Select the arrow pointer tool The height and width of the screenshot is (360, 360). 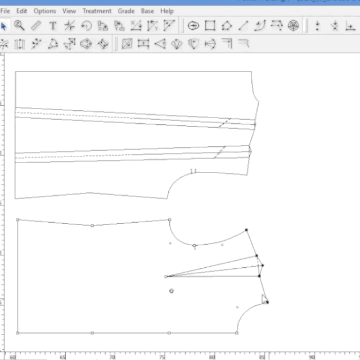tap(4, 26)
